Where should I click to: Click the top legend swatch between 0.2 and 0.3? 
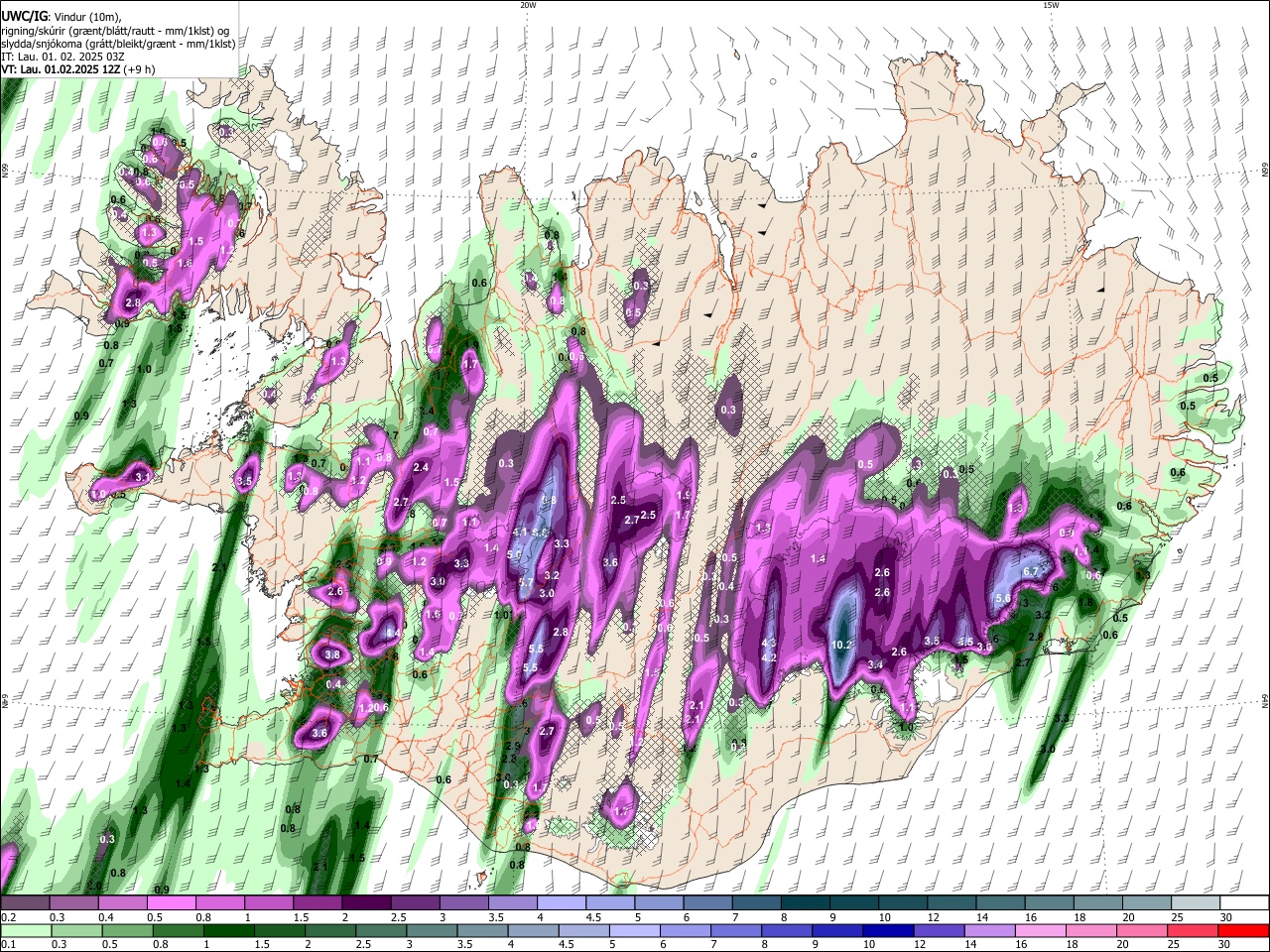(25, 903)
